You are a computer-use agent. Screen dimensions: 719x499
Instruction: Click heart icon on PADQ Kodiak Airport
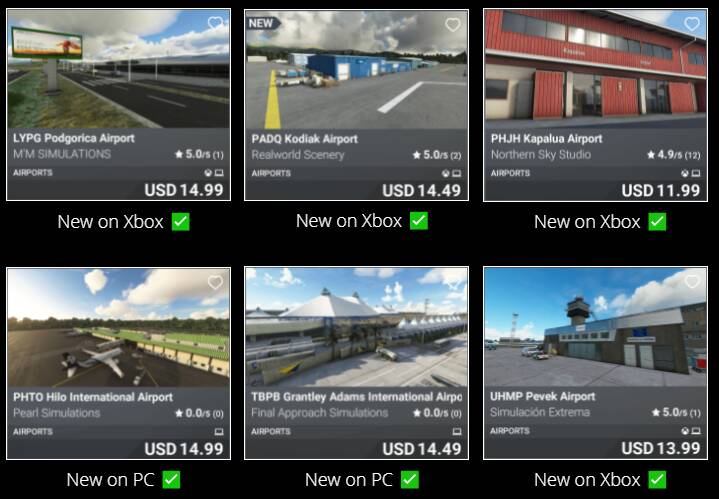coord(453,24)
